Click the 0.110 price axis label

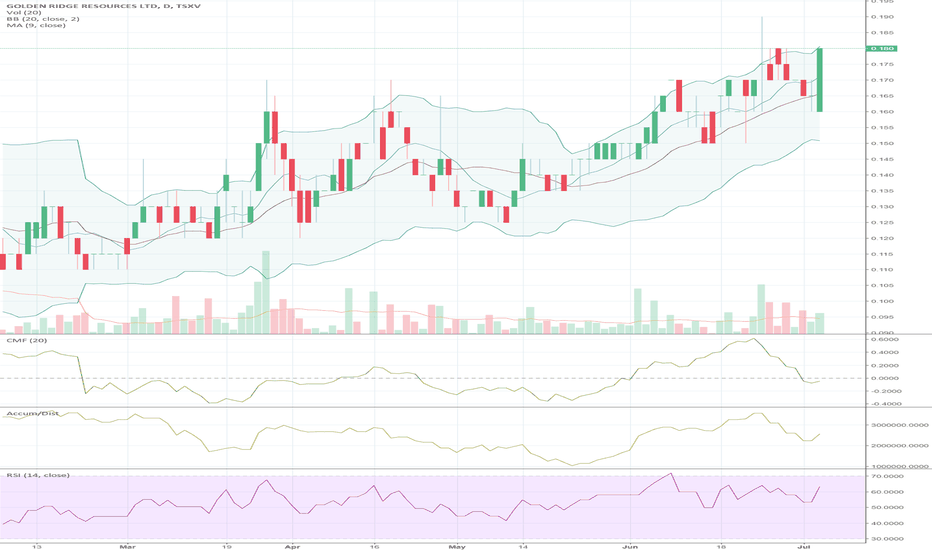tap(882, 270)
